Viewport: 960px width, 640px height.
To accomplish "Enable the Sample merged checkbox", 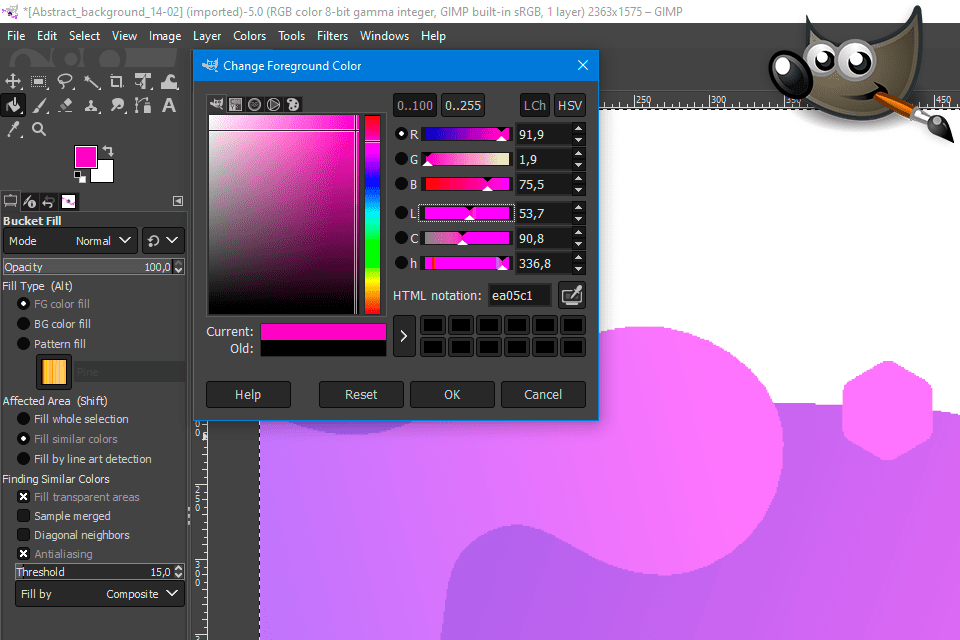I will pyautogui.click(x=23, y=516).
